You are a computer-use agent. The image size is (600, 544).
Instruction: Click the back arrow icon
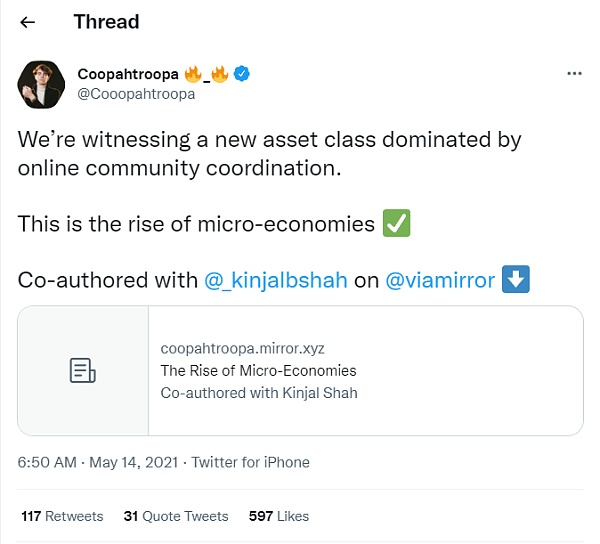click(28, 22)
